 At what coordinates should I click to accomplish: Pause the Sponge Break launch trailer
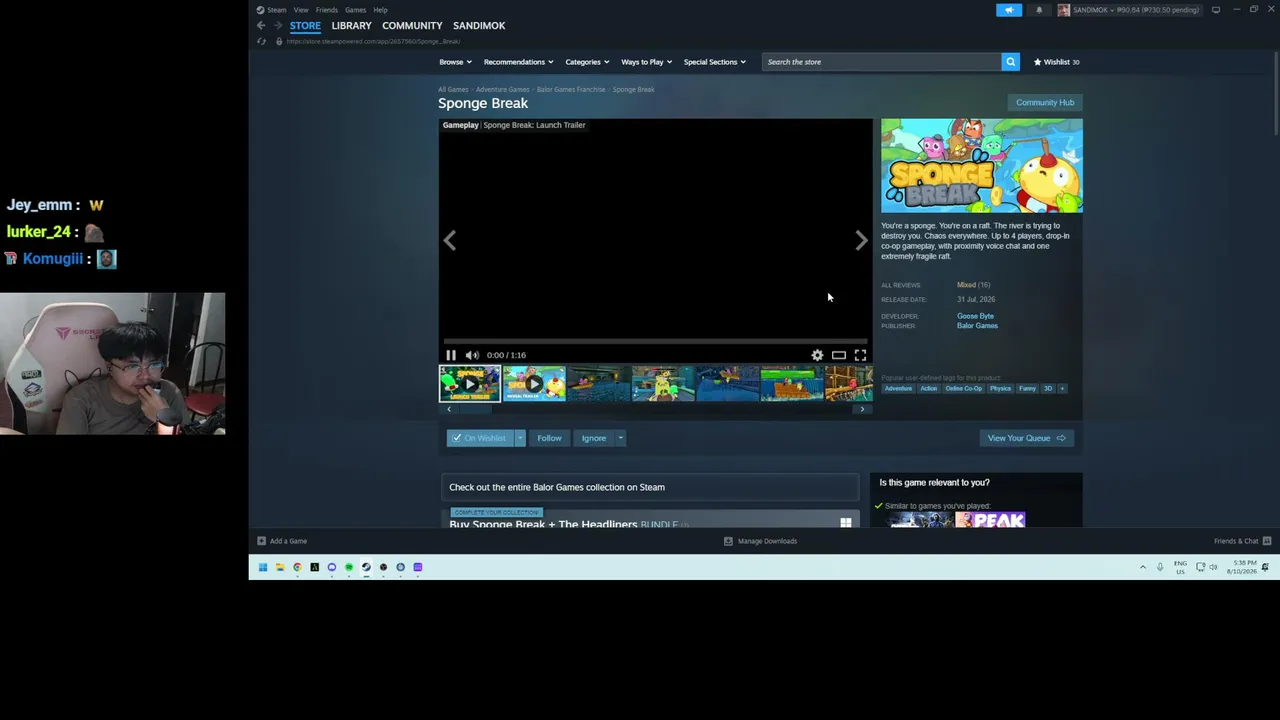click(x=451, y=355)
